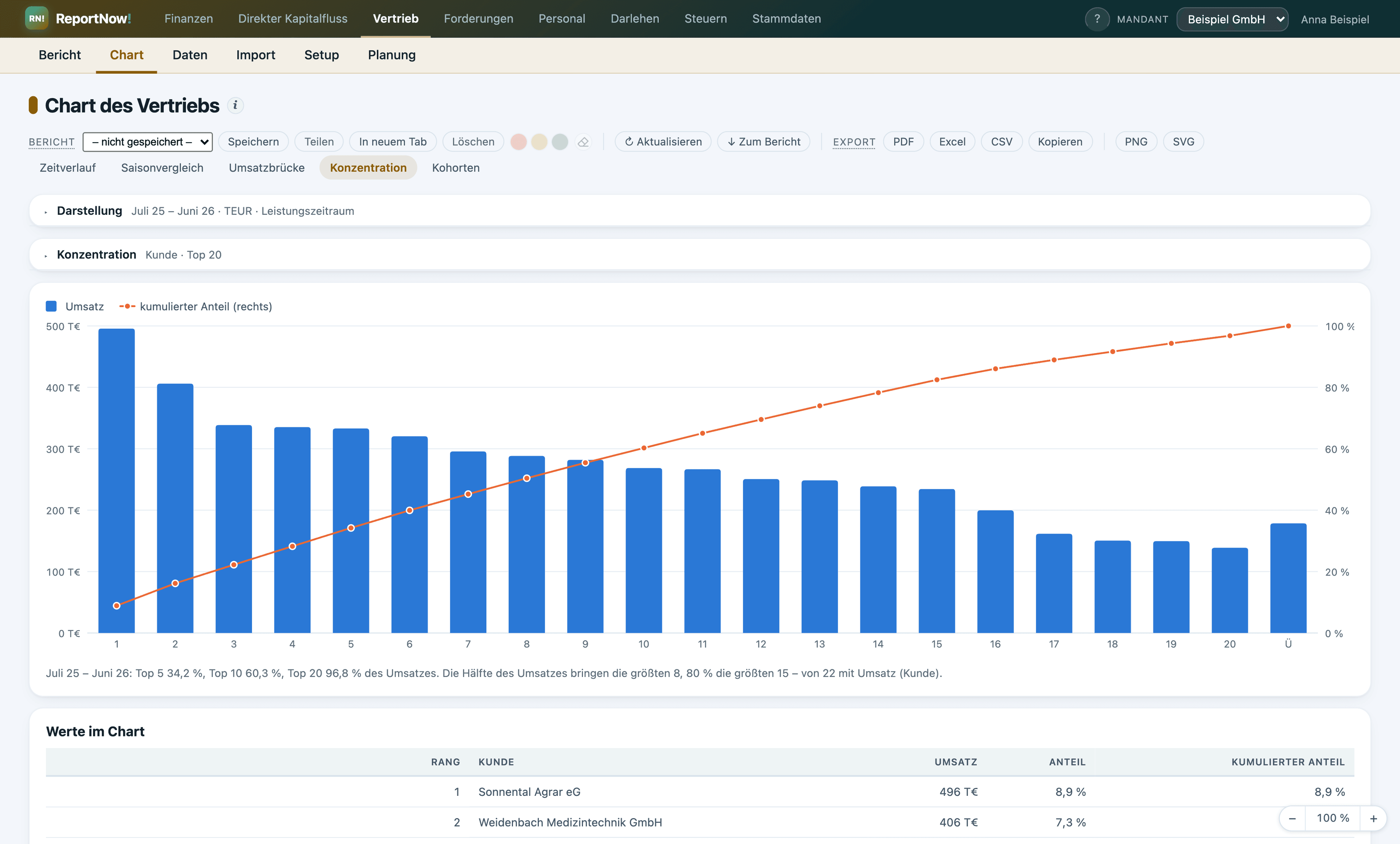Select the Kohorten chart type

pos(456,168)
